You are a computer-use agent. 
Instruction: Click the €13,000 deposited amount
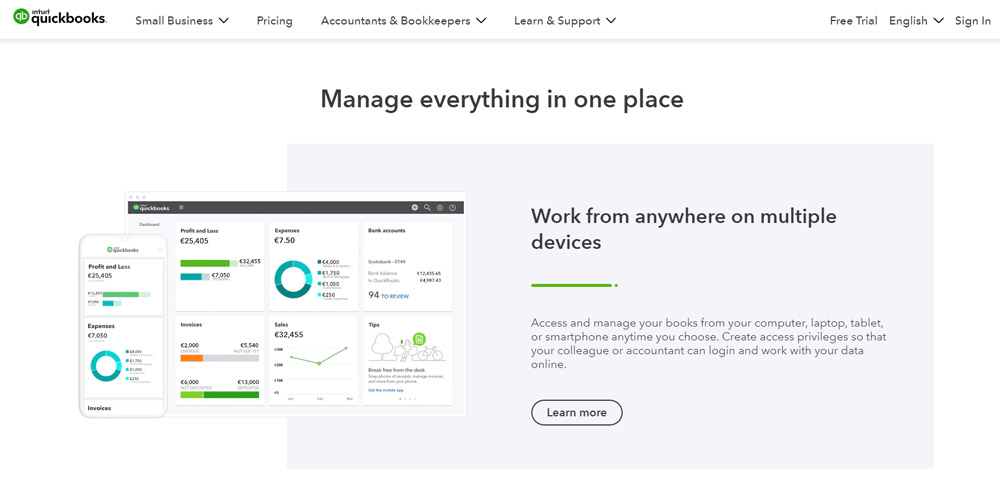[248, 382]
